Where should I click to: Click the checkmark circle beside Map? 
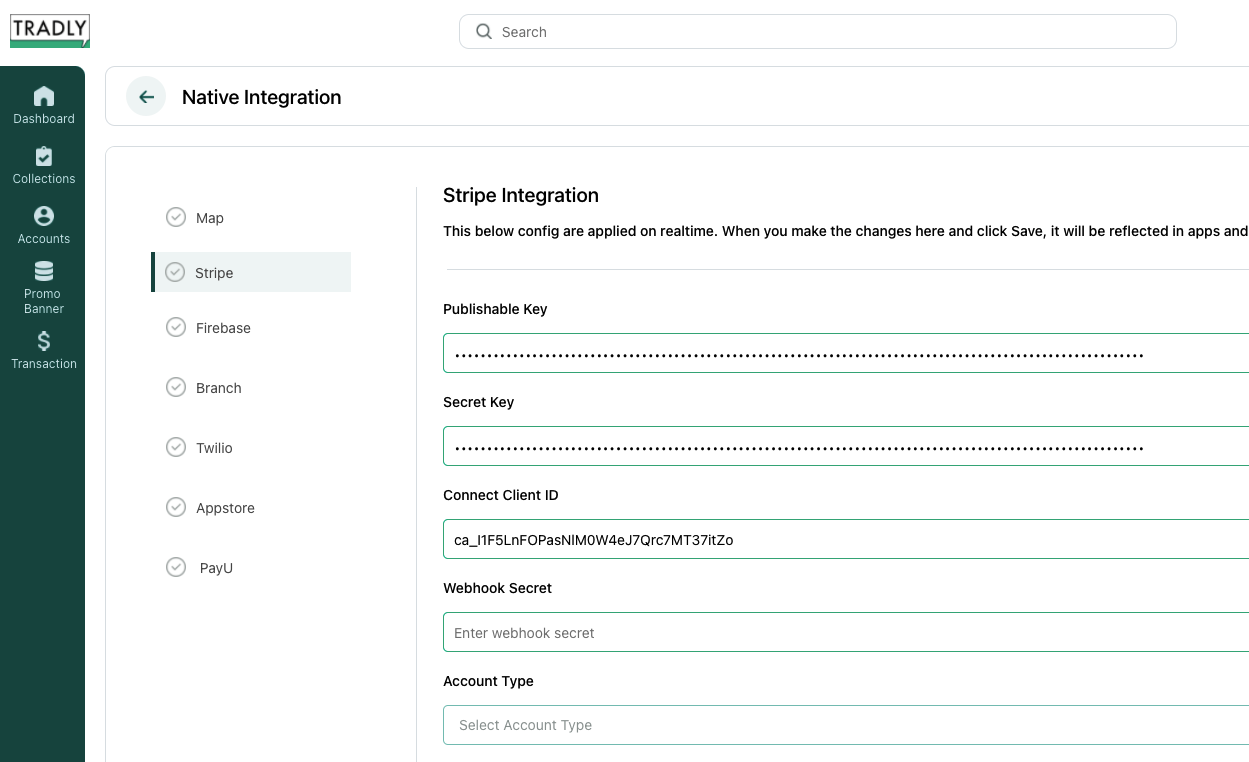click(176, 218)
